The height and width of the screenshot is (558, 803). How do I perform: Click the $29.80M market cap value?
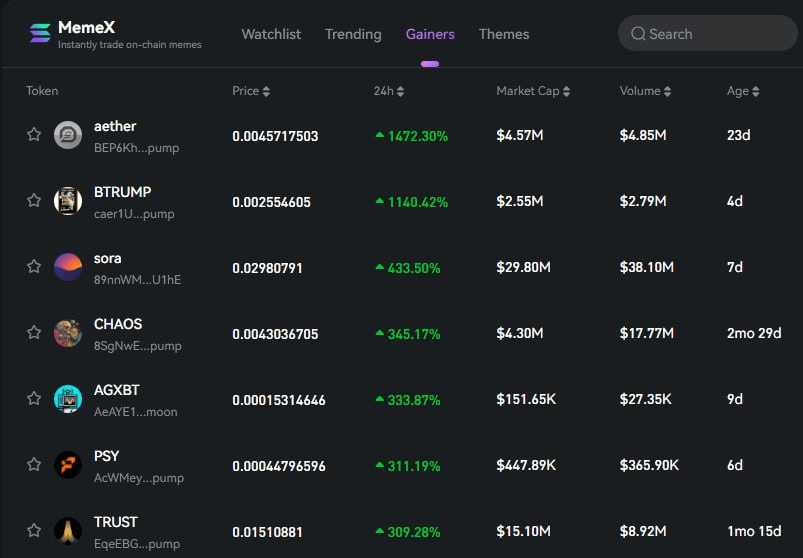pos(523,267)
